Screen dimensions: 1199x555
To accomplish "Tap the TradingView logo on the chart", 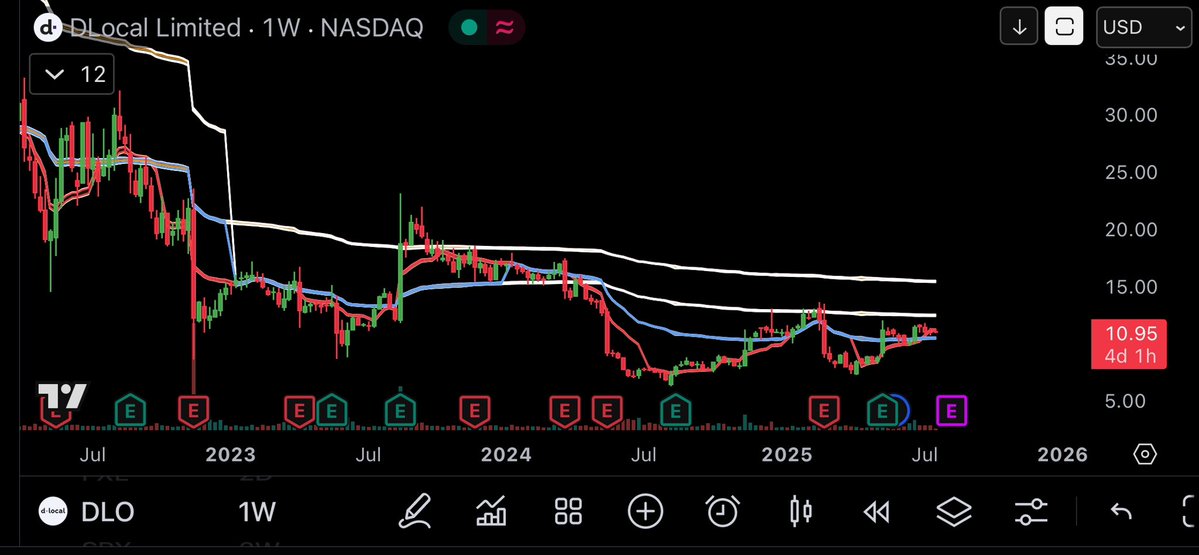I will [x=63, y=397].
